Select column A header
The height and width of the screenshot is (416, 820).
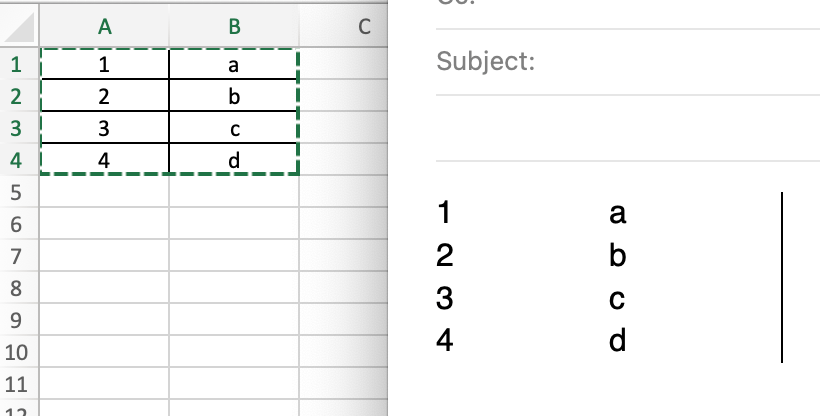(x=105, y=26)
